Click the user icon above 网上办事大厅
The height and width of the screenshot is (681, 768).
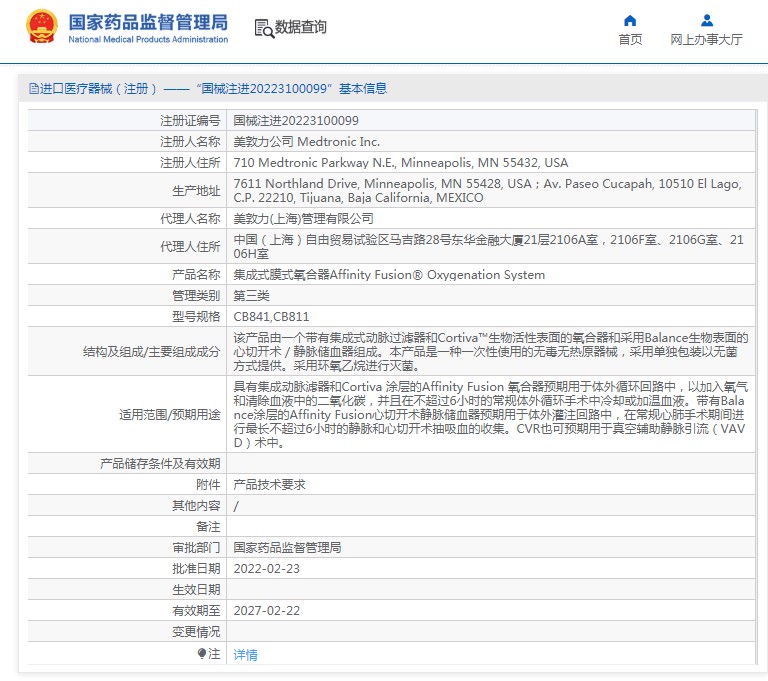tap(706, 20)
